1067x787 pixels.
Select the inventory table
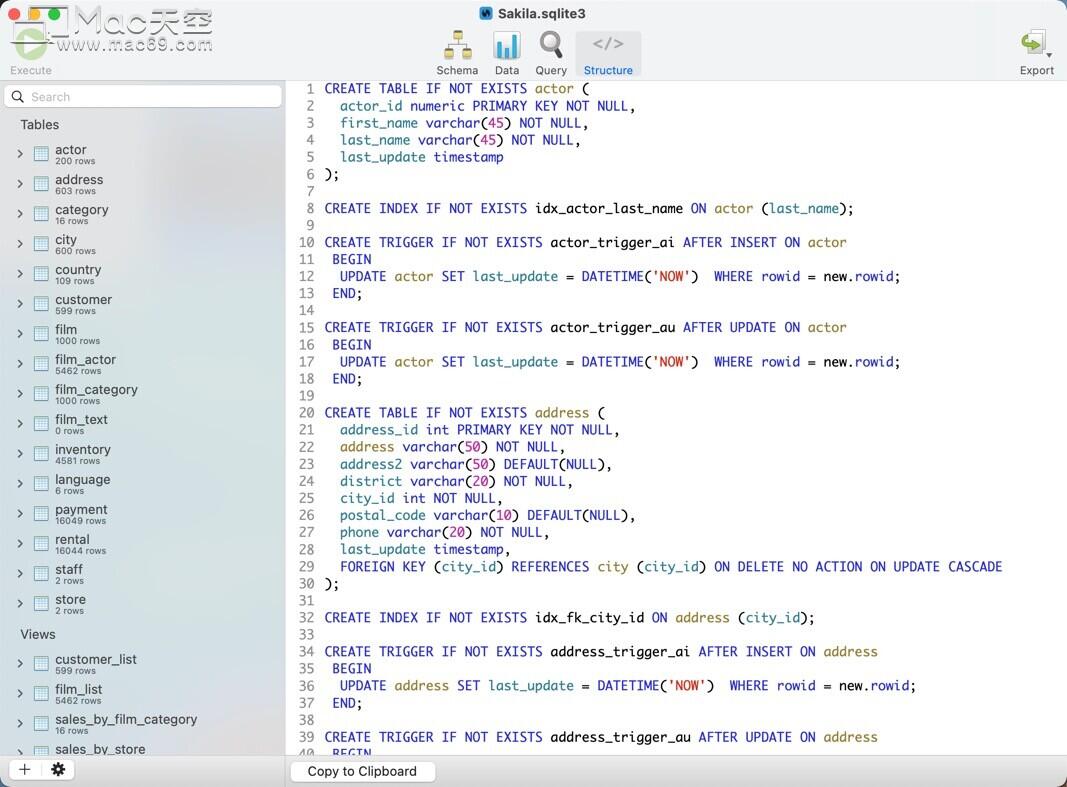143,454
